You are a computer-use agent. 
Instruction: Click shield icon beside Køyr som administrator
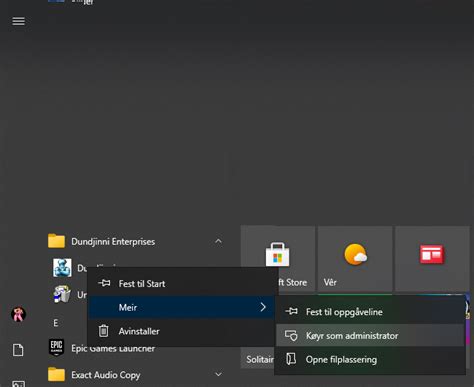291,335
